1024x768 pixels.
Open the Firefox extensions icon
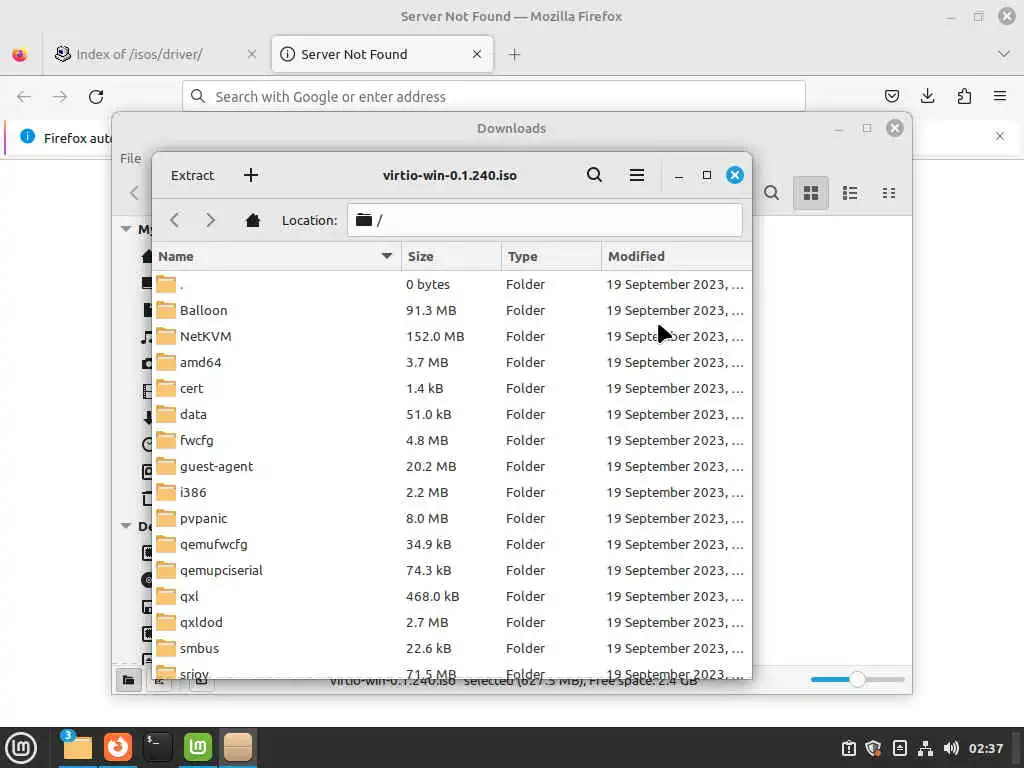point(964,97)
